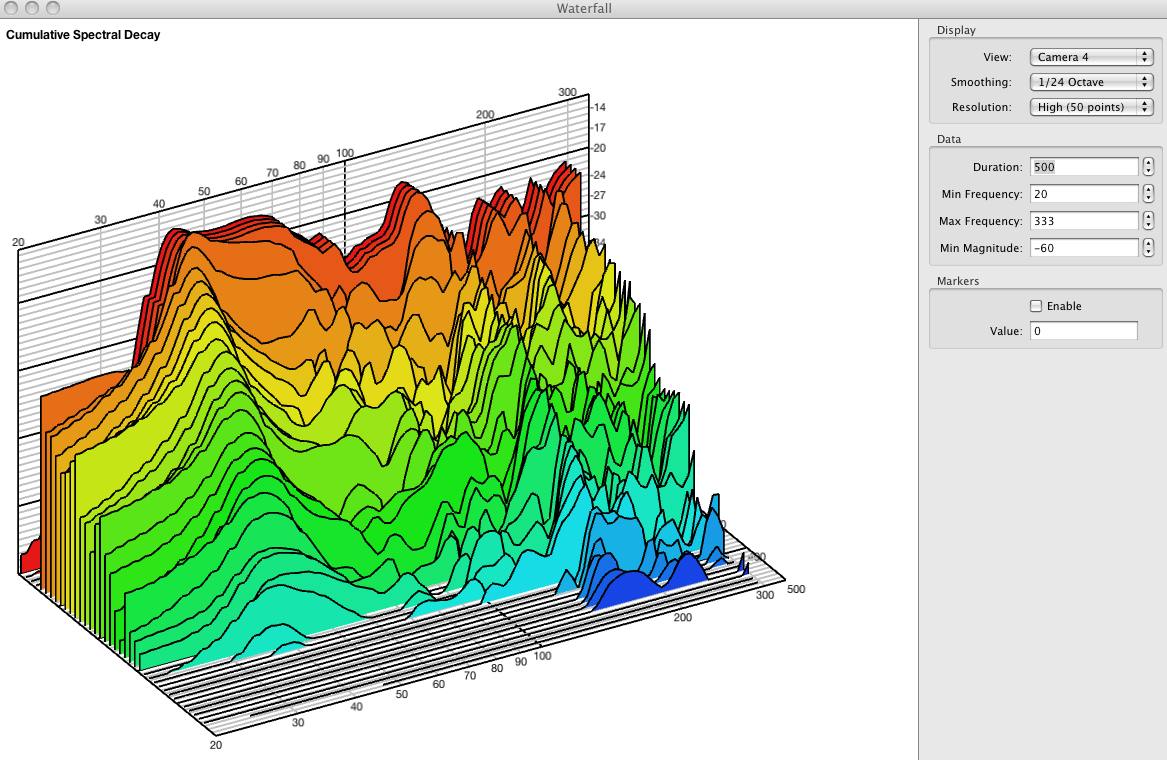1167x760 pixels.
Task: Click the Min Frequency input field
Action: pos(1084,194)
